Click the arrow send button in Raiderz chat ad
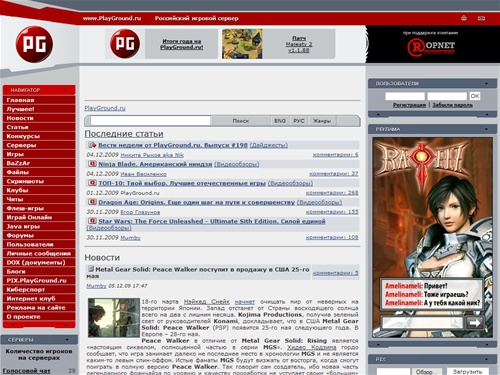The width and height of the screenshot is (500, 375). point(475,322)
